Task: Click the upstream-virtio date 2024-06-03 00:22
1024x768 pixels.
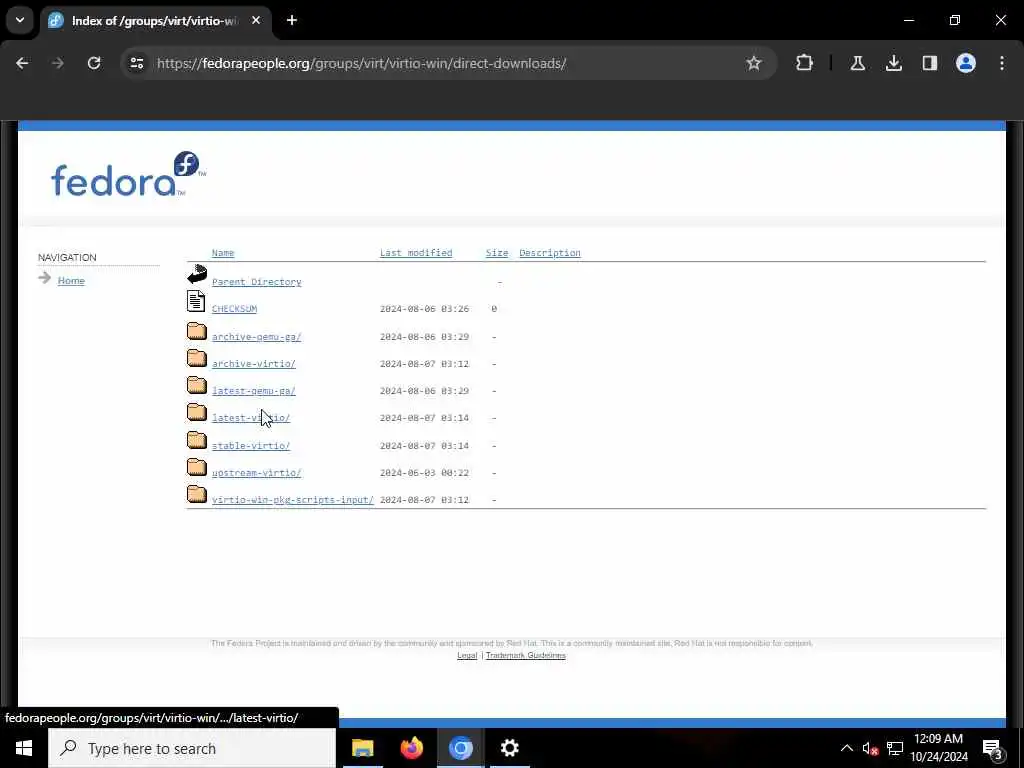Action: [424, 473]
